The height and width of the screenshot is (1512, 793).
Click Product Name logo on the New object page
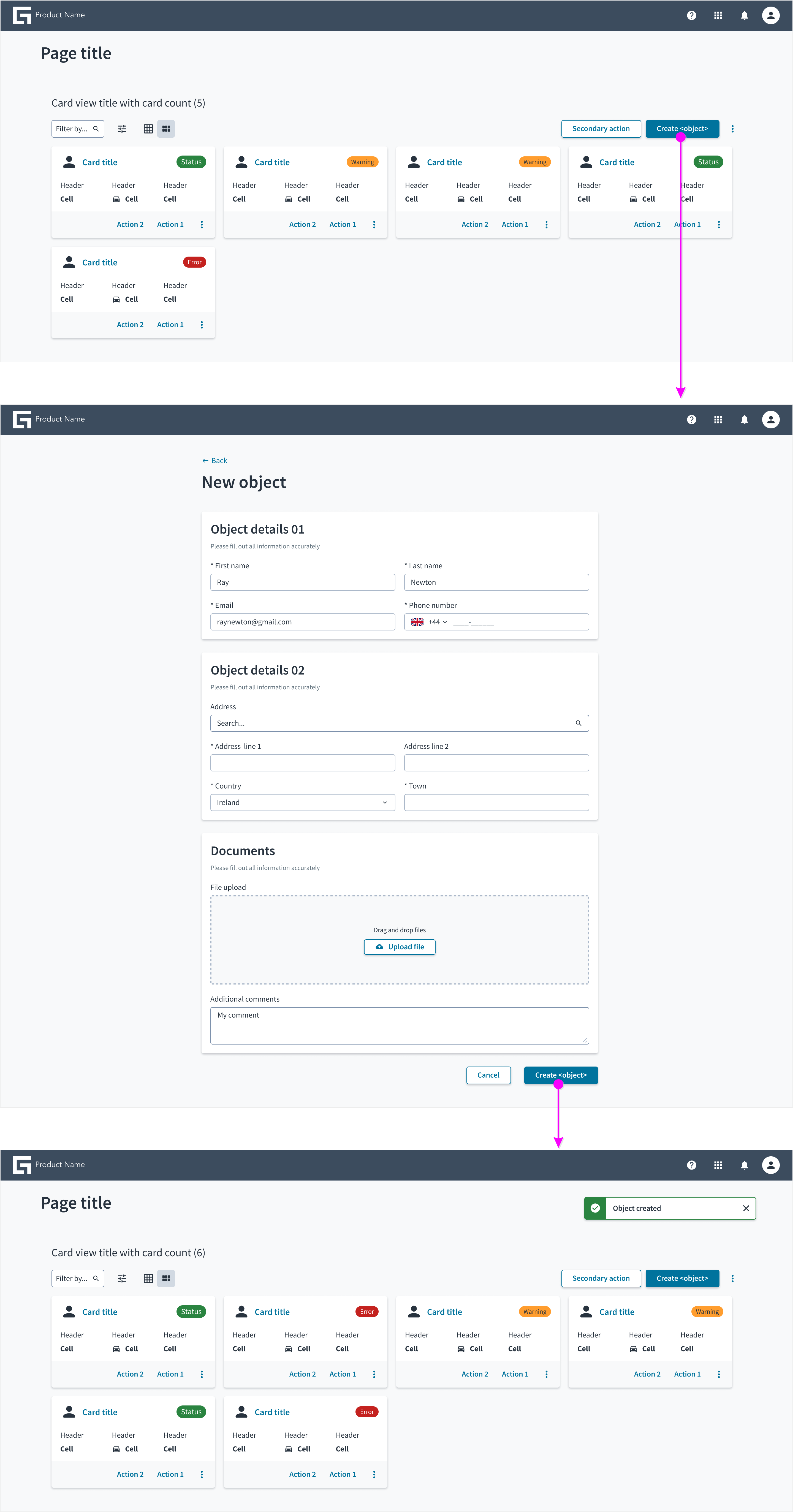[22, 419]
